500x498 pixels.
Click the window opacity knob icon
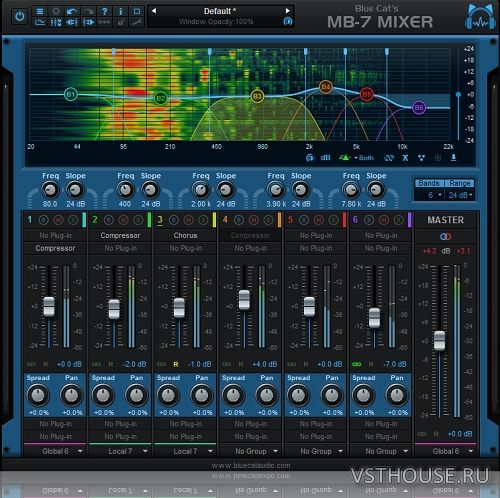pyautogui.click(x=287, y=22)
